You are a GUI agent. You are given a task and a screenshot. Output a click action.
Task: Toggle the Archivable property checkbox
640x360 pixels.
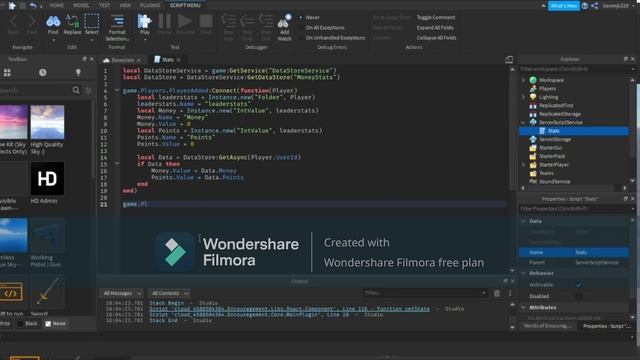point(579,284)
